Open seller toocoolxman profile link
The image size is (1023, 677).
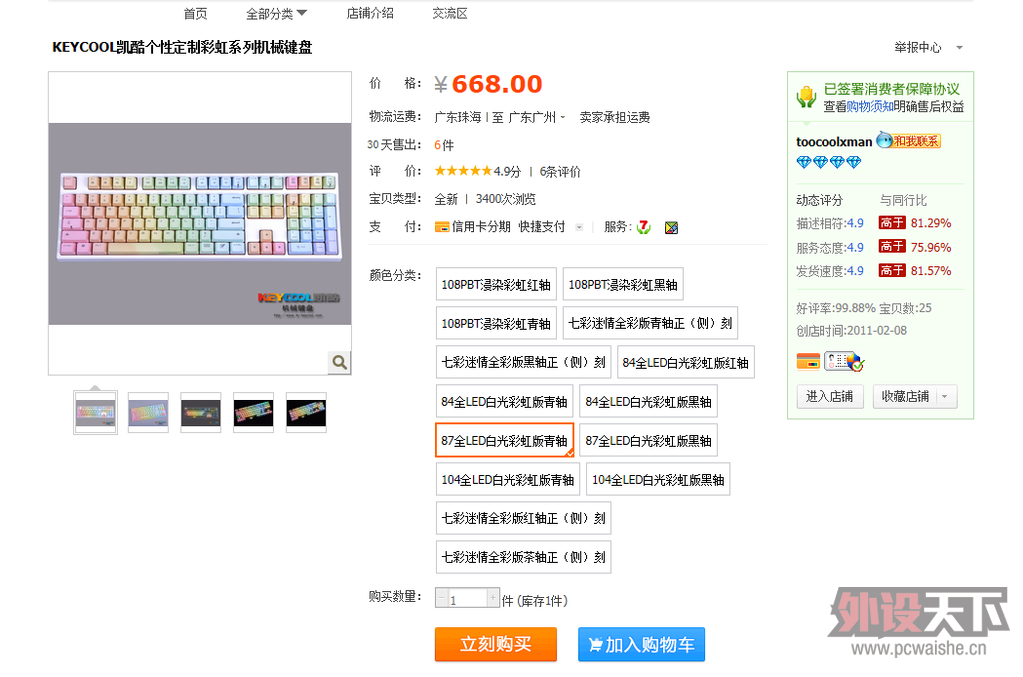pos(834,142)
